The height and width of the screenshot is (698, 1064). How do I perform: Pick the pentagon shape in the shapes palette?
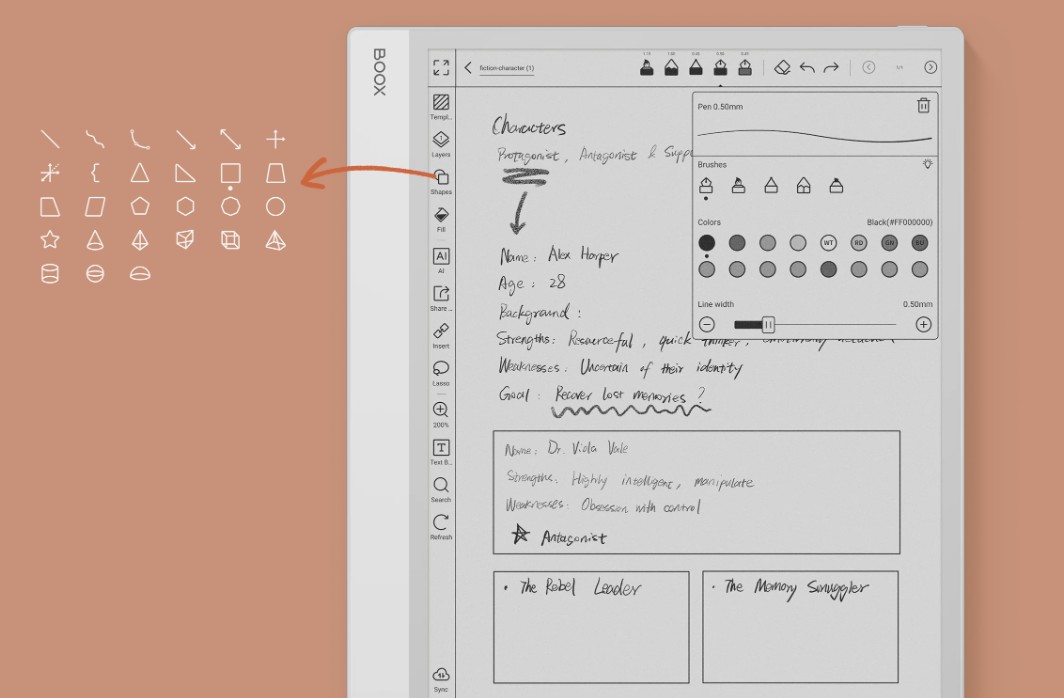click(140, 206)
